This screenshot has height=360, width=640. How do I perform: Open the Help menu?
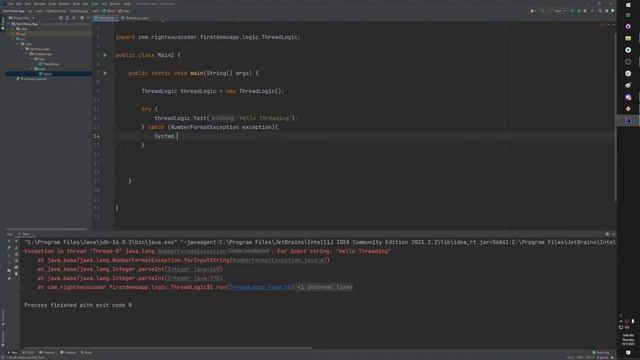pyautogui.click(x=127, y=4)
